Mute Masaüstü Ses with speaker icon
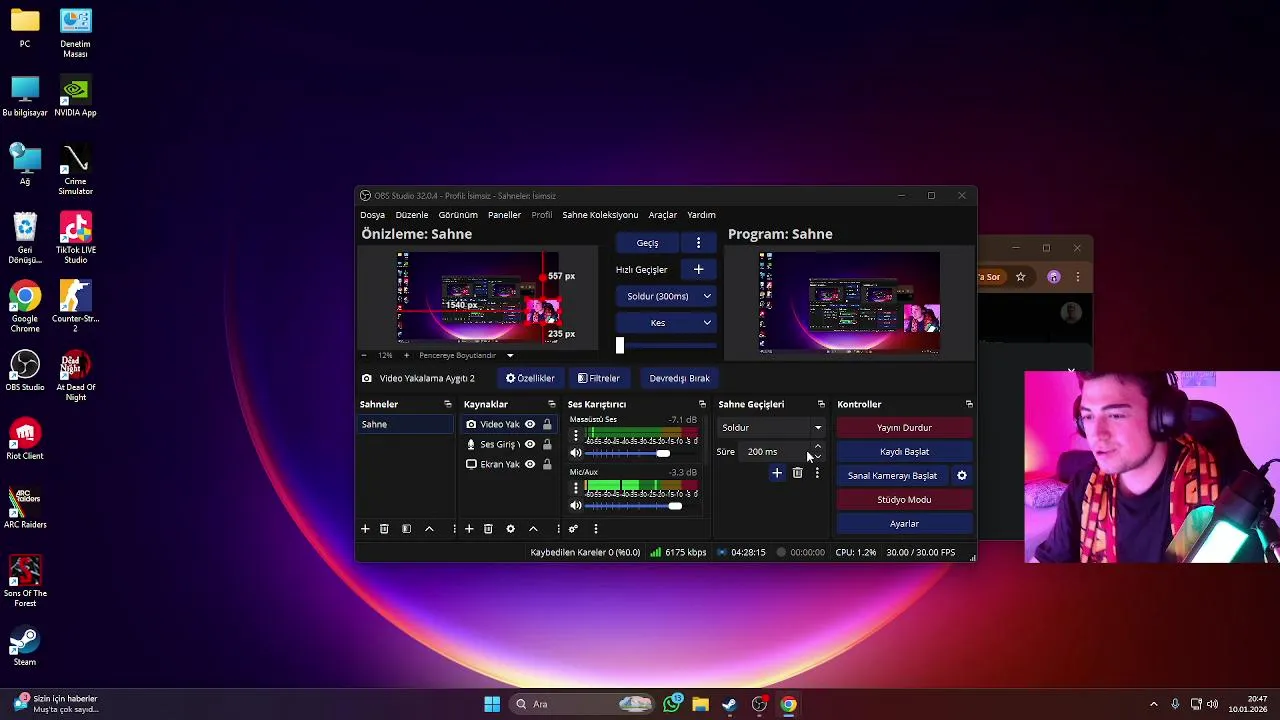The image size is (1280, 720). tap(575, 454)
